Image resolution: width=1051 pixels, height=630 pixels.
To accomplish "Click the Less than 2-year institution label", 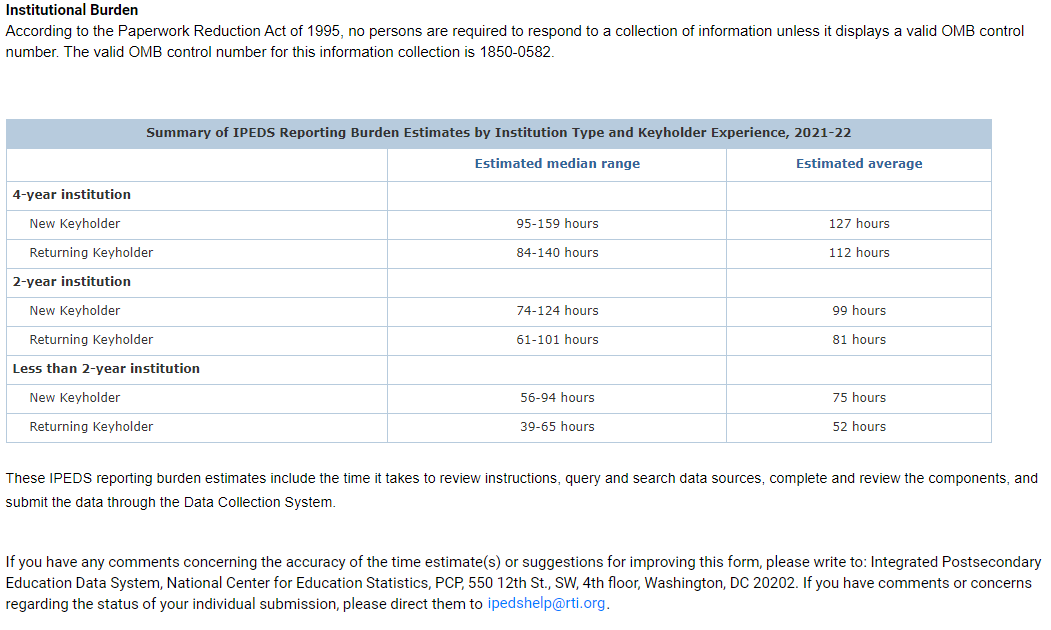I will coord(106,369).
